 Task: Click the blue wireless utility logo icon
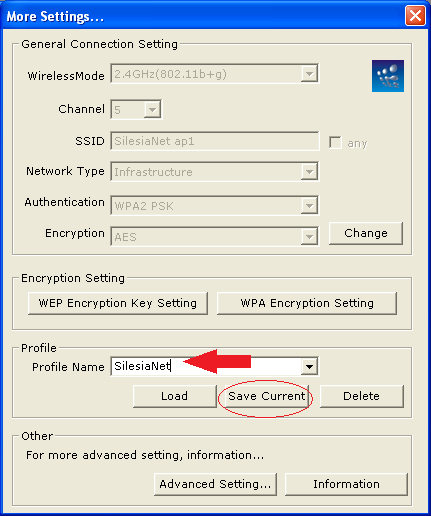pos(388,76)
